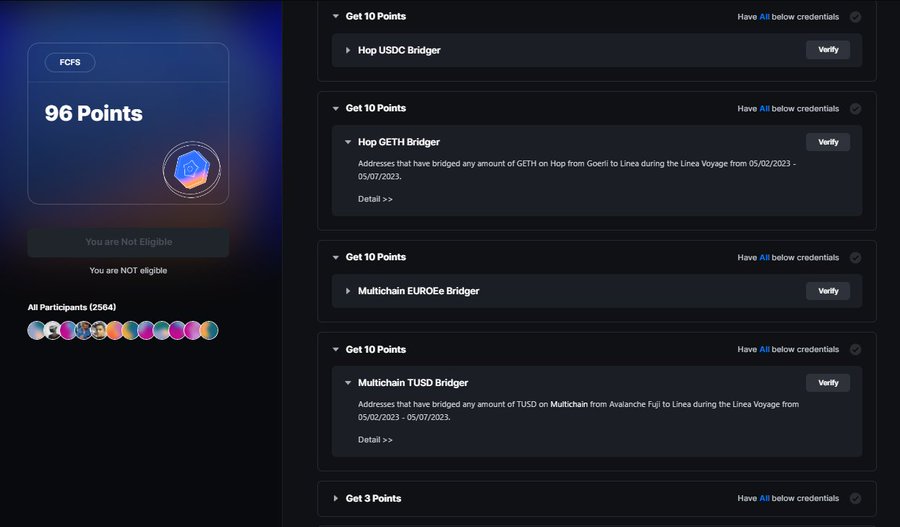Verify the Hop GETH Bridger credential
The height and width of the screenshot is (527, 900).
click(828, 142)
